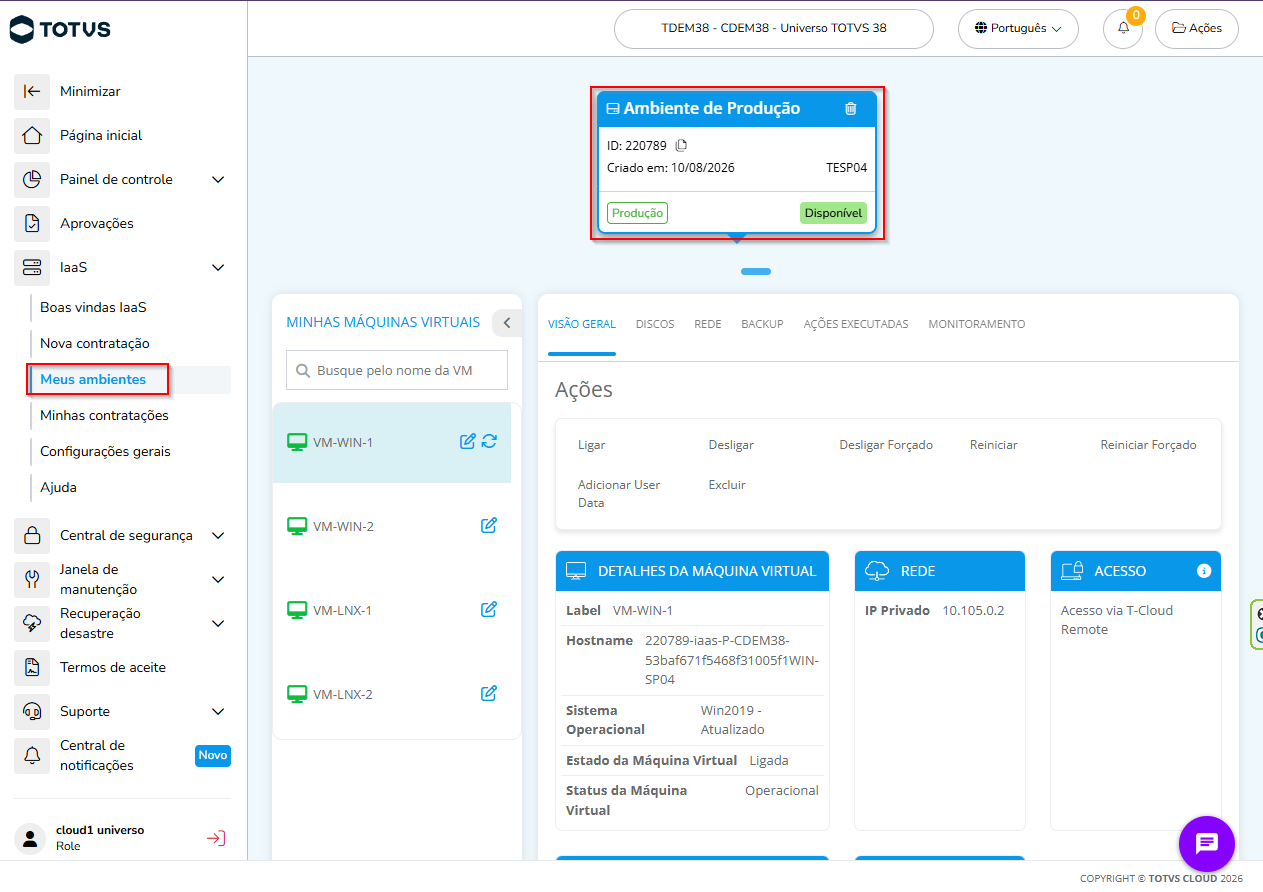The height and width of the screenshot is (892, 1263).
Task: Switch to the Rede tab
Action: (x=708, y=324)
